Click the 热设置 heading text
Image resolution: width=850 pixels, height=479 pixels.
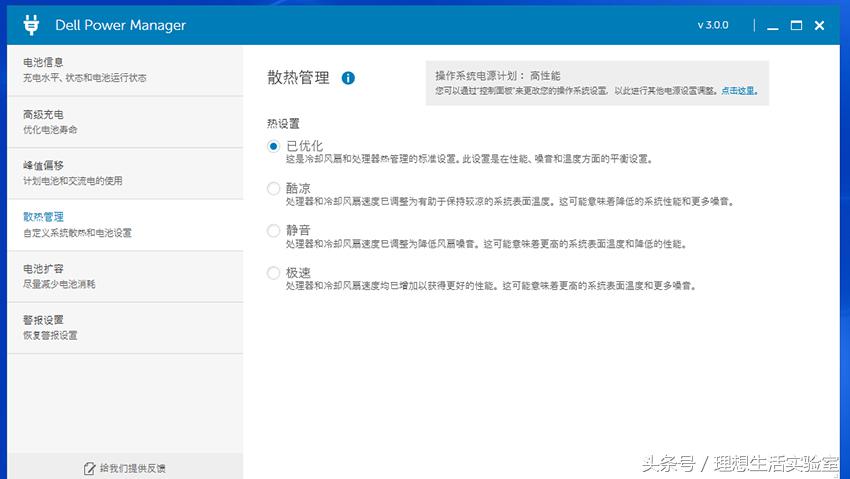(283, 124)
